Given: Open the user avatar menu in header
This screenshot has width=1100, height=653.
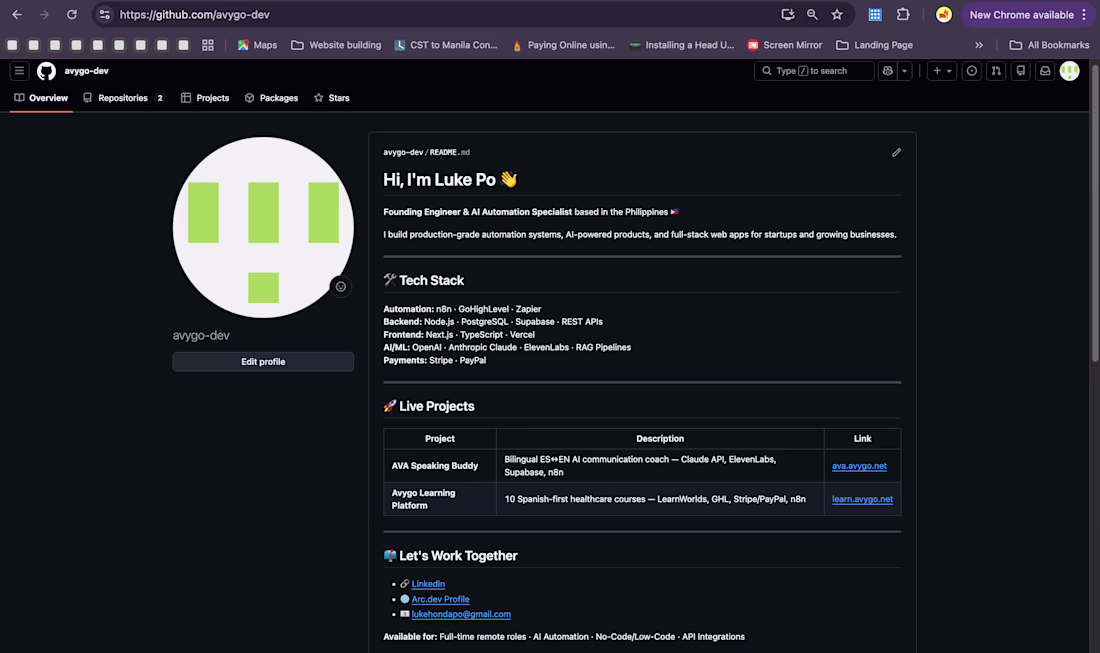Looking at the screenshot, I should coord(1069,71).
